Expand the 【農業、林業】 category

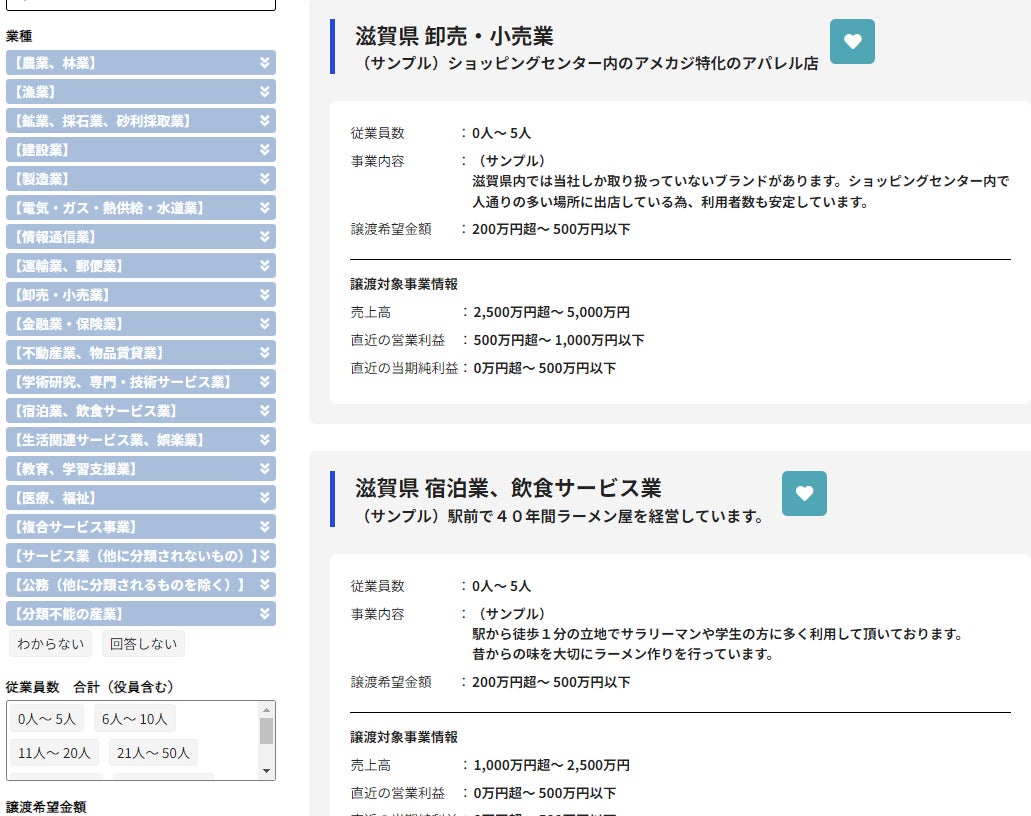(141, 63)
